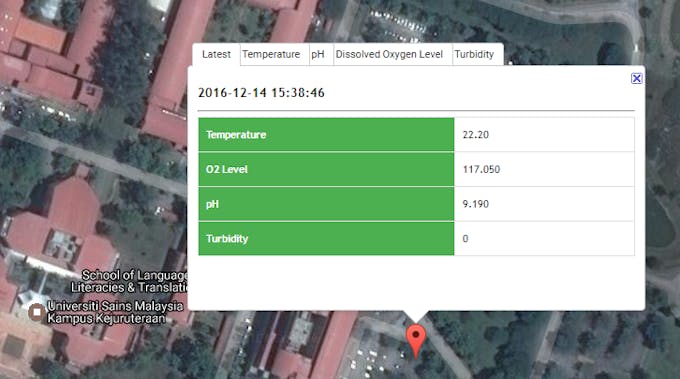680x379 pixels.
Task: Click the Kampus Kejuruteraan map label
Action: [x=106, y=318]
